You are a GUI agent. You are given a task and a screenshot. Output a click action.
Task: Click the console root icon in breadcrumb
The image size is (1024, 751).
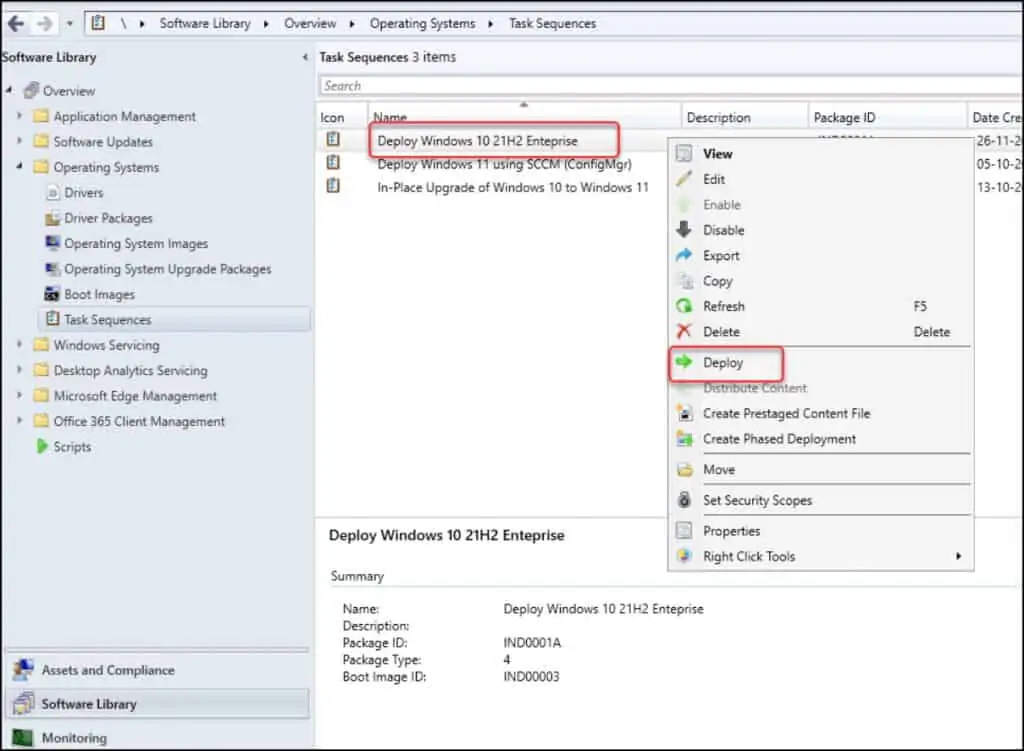pos(98,24)
